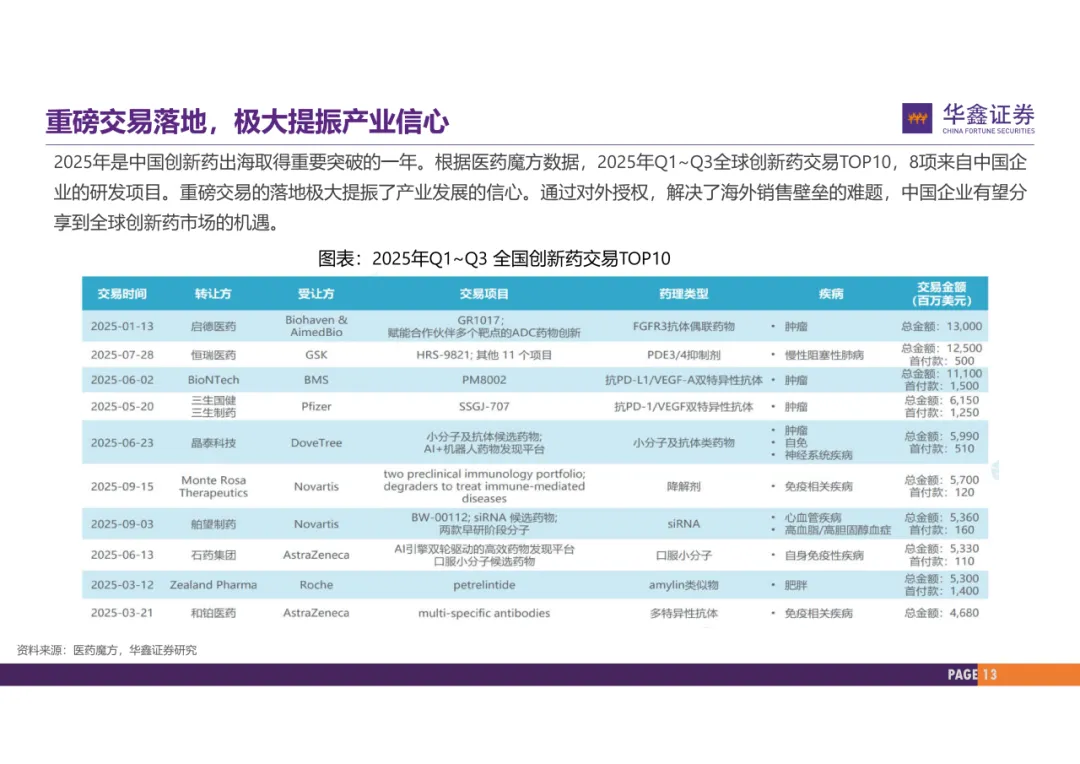This screenshot has width=1080, height=764.
Task: Click the siRNA type cell
Action: click(x=683, y=524)
